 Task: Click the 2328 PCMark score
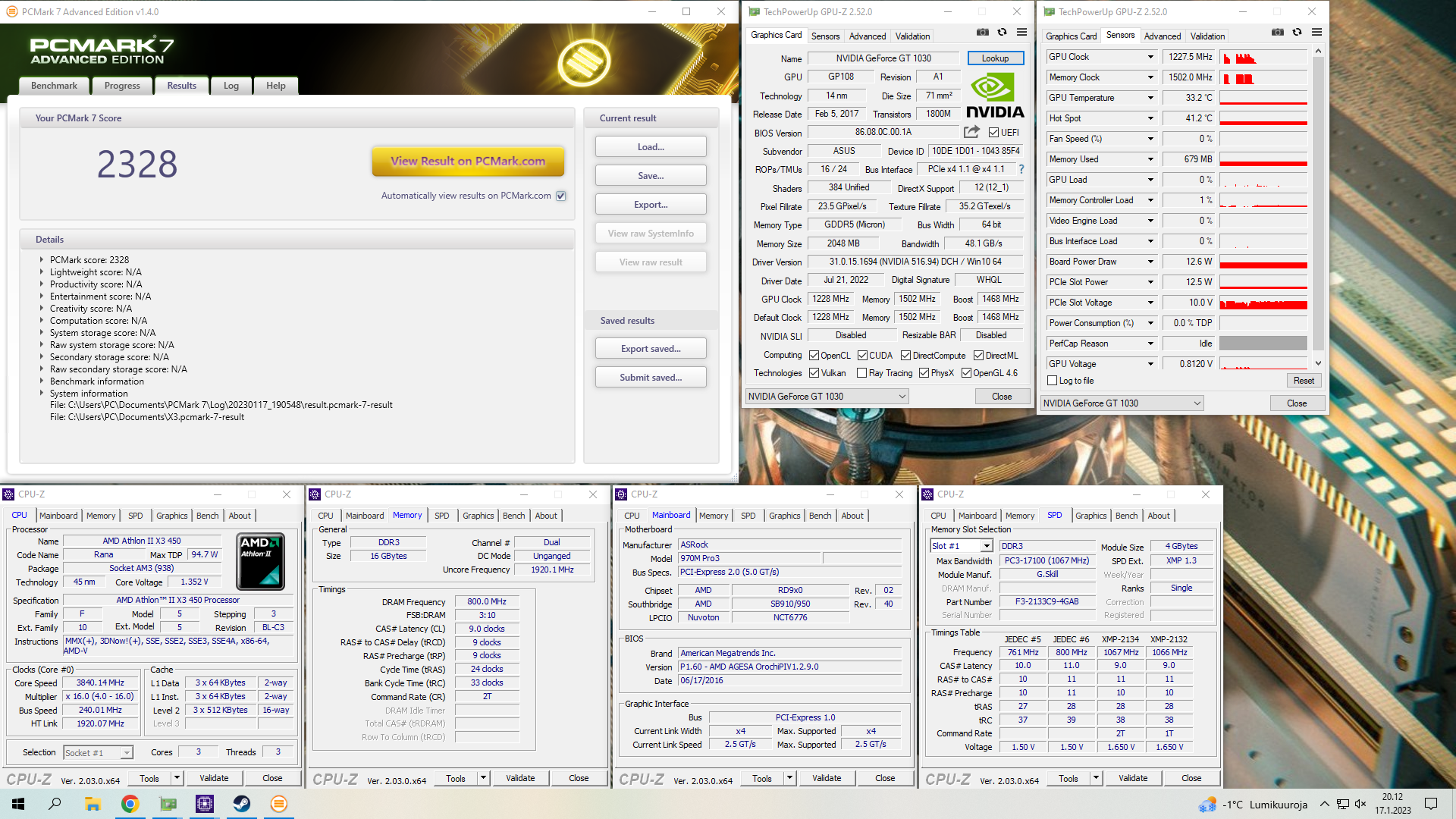tap(137, 164)
